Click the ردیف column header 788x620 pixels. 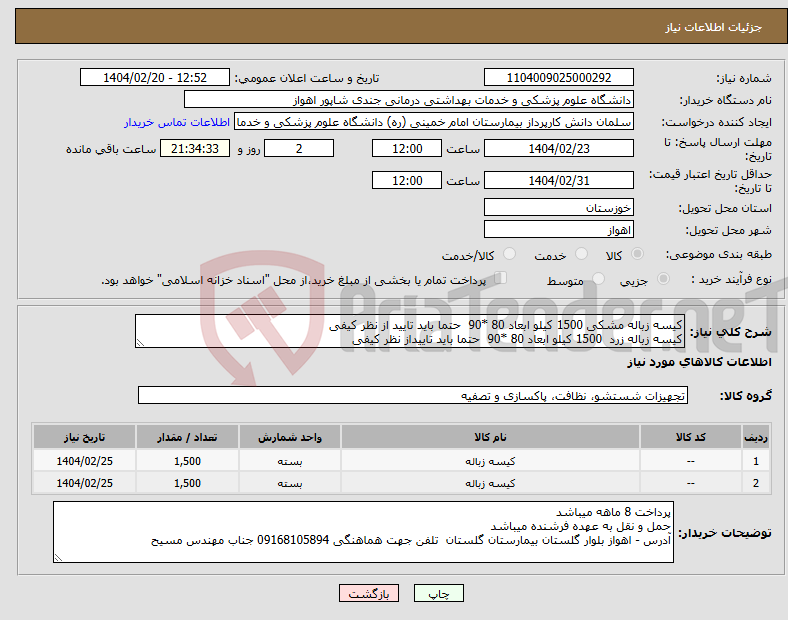tap(755, 437)
